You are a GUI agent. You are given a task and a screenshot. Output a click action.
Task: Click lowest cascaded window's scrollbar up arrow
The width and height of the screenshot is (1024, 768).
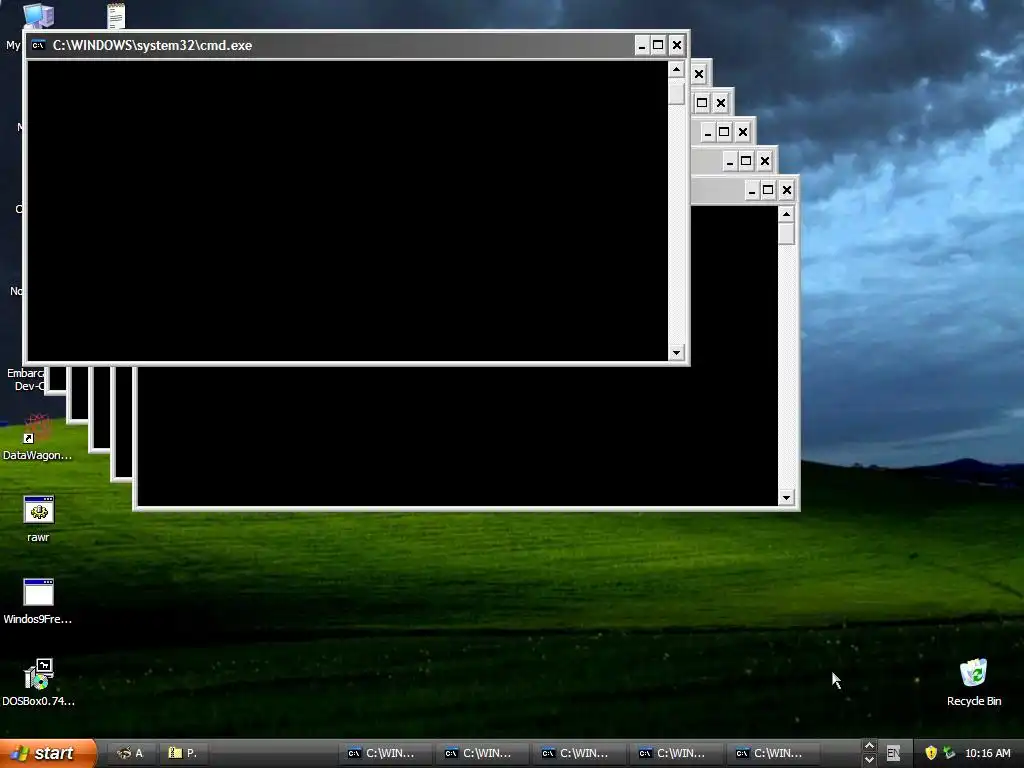point(786,214)
